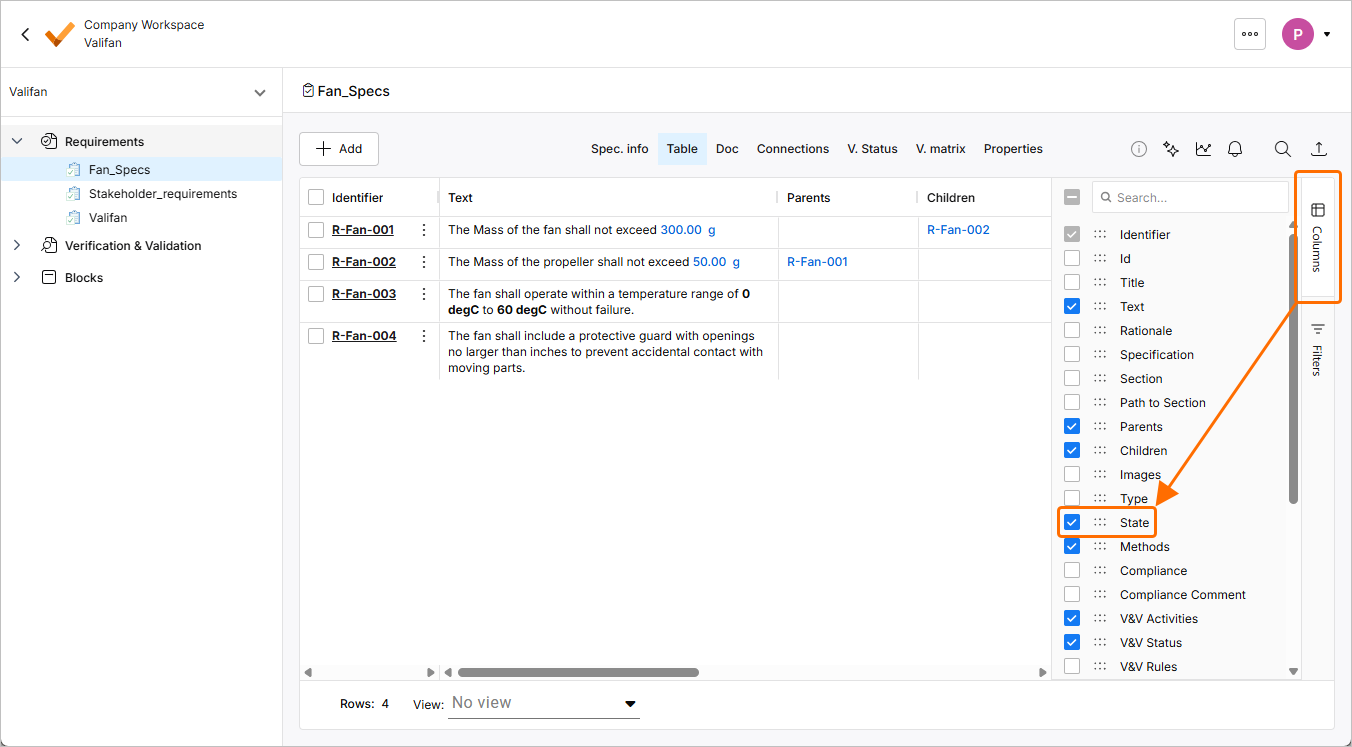Check the R-Fan-001 row checkbox

click(316, 230)
